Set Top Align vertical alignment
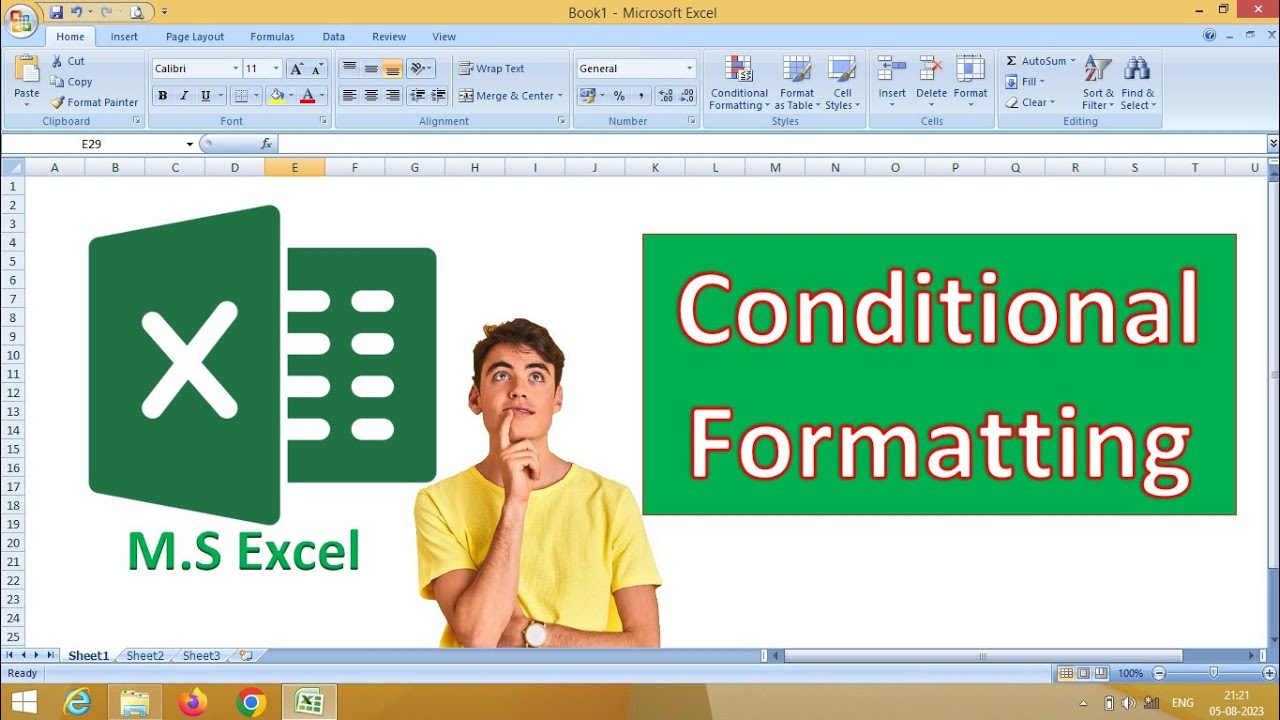This screenshot has width=1280, height=720. [x=349, y=69]
